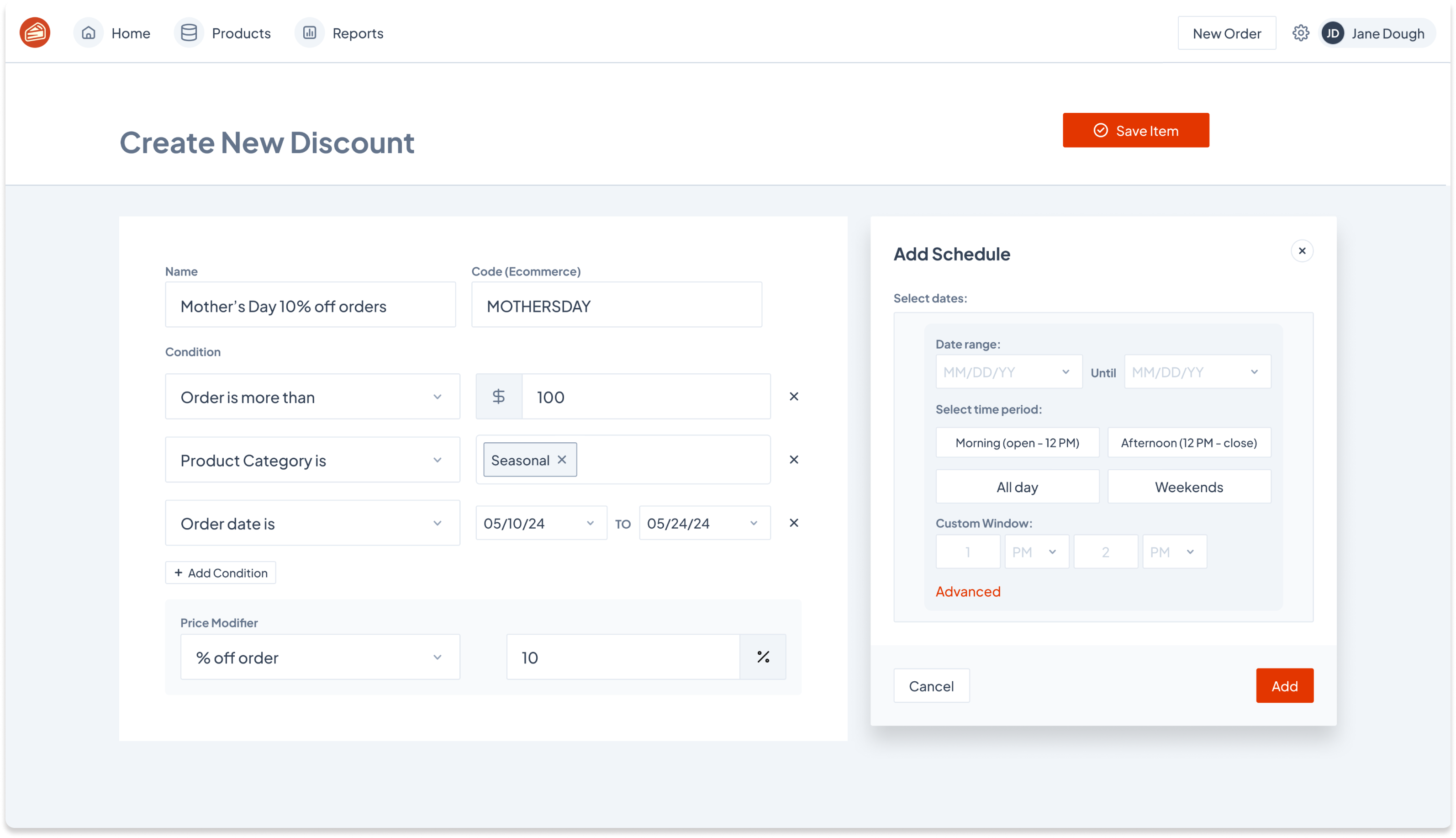Screen dimensions: 1456x838
Task: Remove the Seasonal category tag
Action: tap(561, 459)
